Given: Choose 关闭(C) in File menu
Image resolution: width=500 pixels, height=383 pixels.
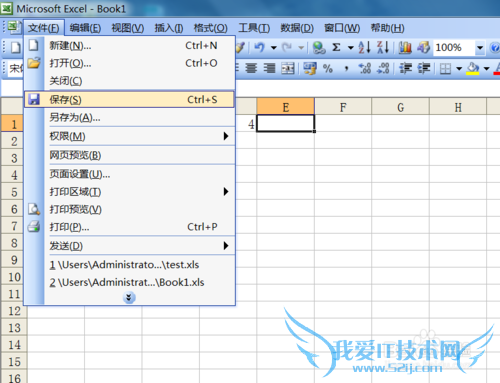Looking at the screenshot, I should coord(130,81).
